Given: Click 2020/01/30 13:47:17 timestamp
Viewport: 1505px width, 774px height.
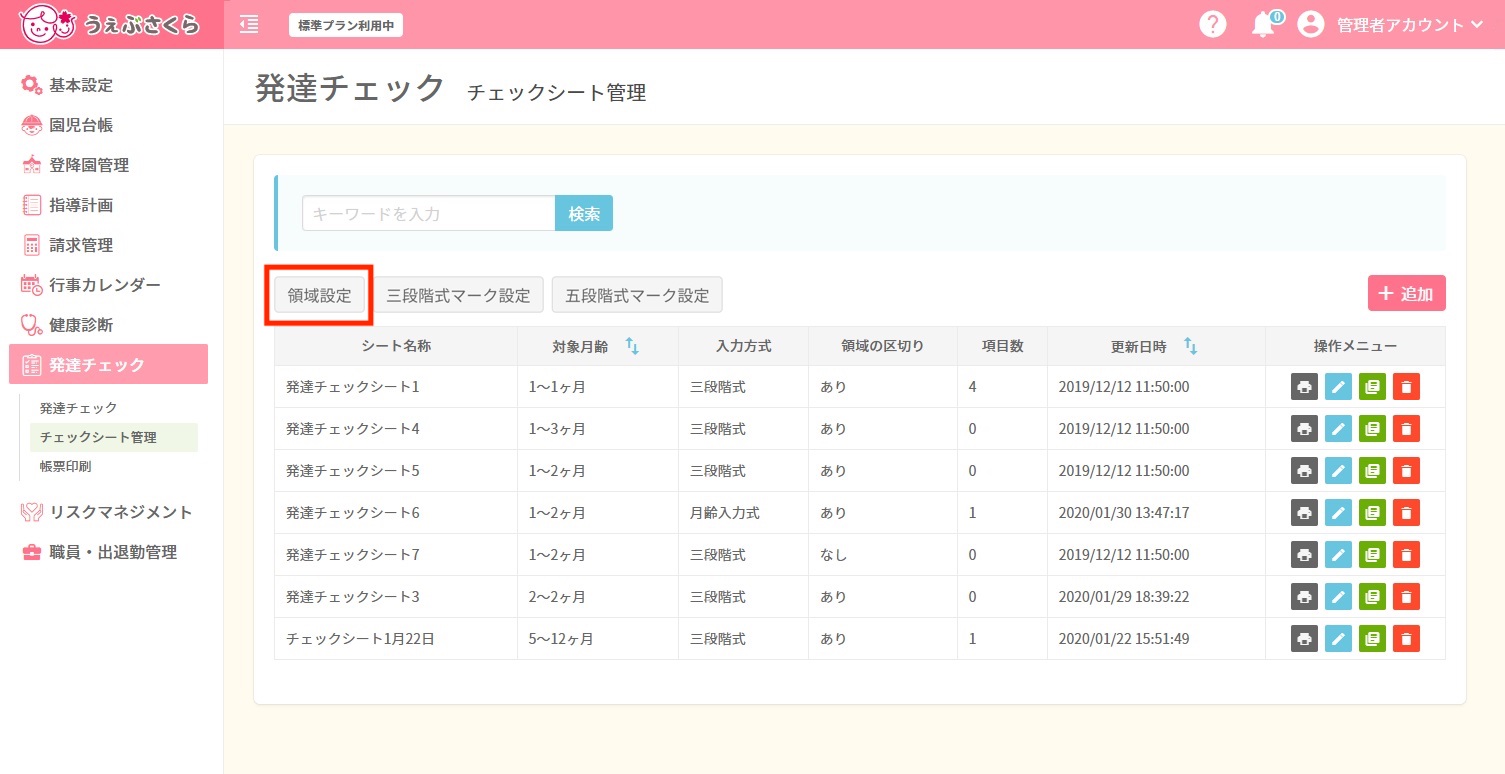Looking at the screenshot, I should [1124, 513].
